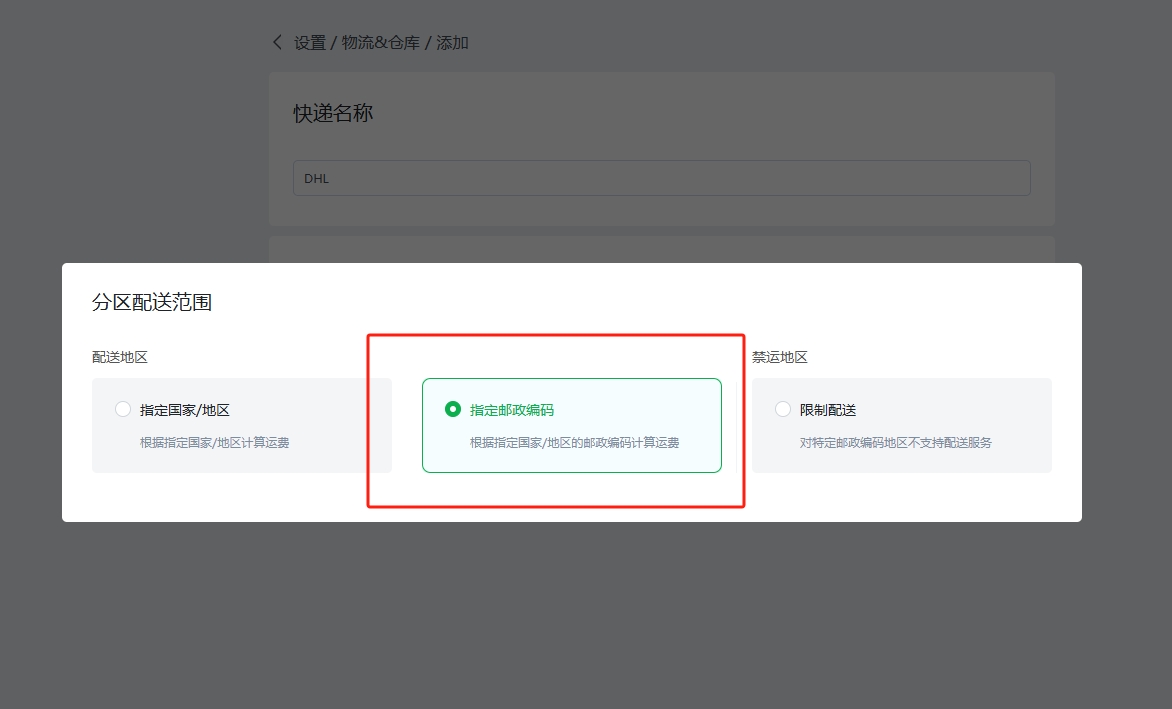Focus the express name field containing DHL
The image size is (1172, 709).
click(x=661, y=178)
